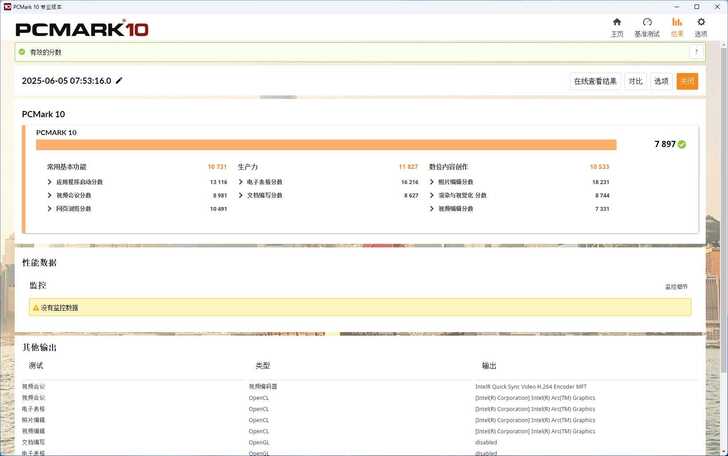This screenshot has width=728, height=456.
Task: Click the 对比 compare button
Action: point(635,81)
